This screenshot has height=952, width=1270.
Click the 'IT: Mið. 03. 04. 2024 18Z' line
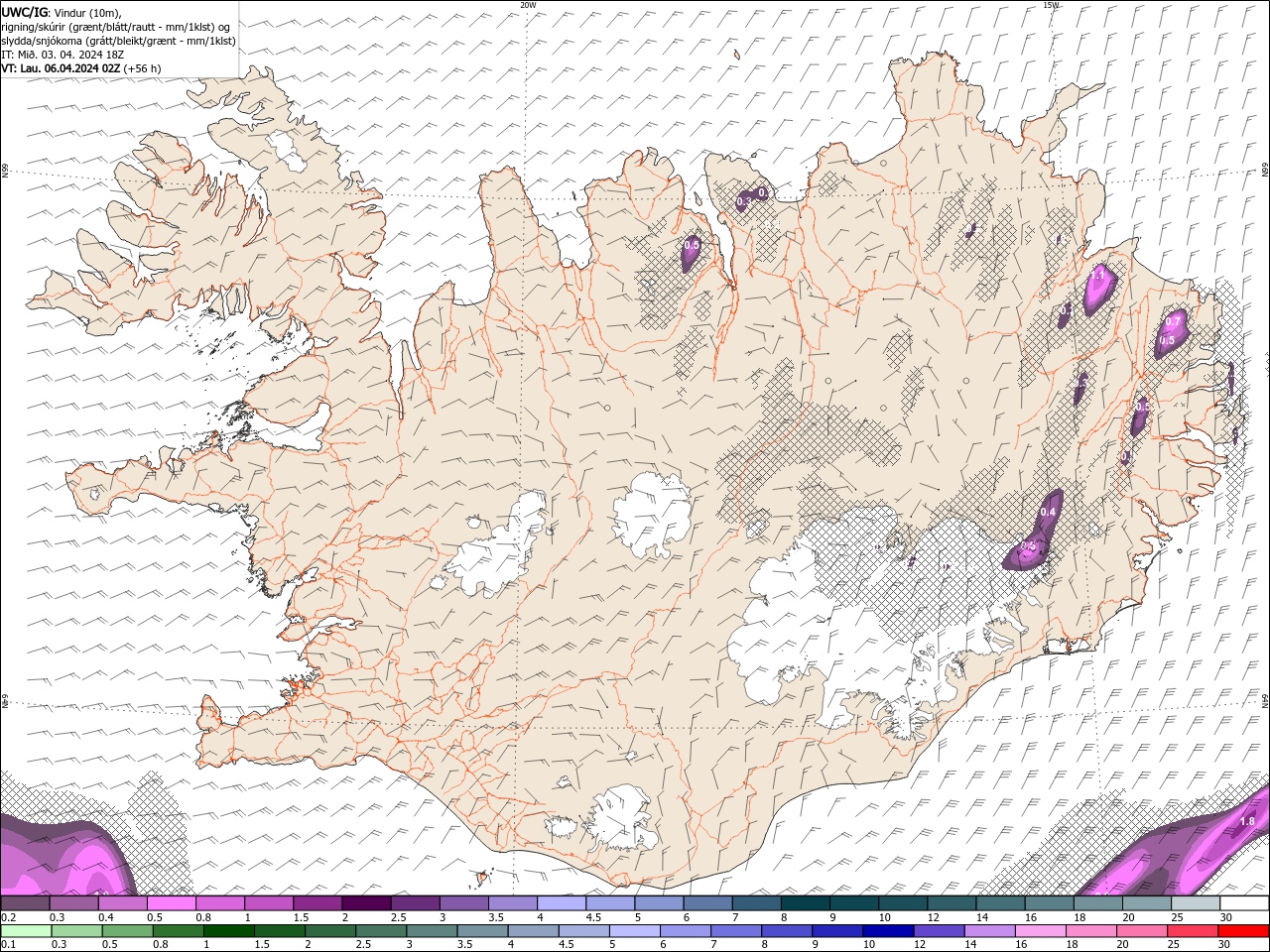(61, 55)
